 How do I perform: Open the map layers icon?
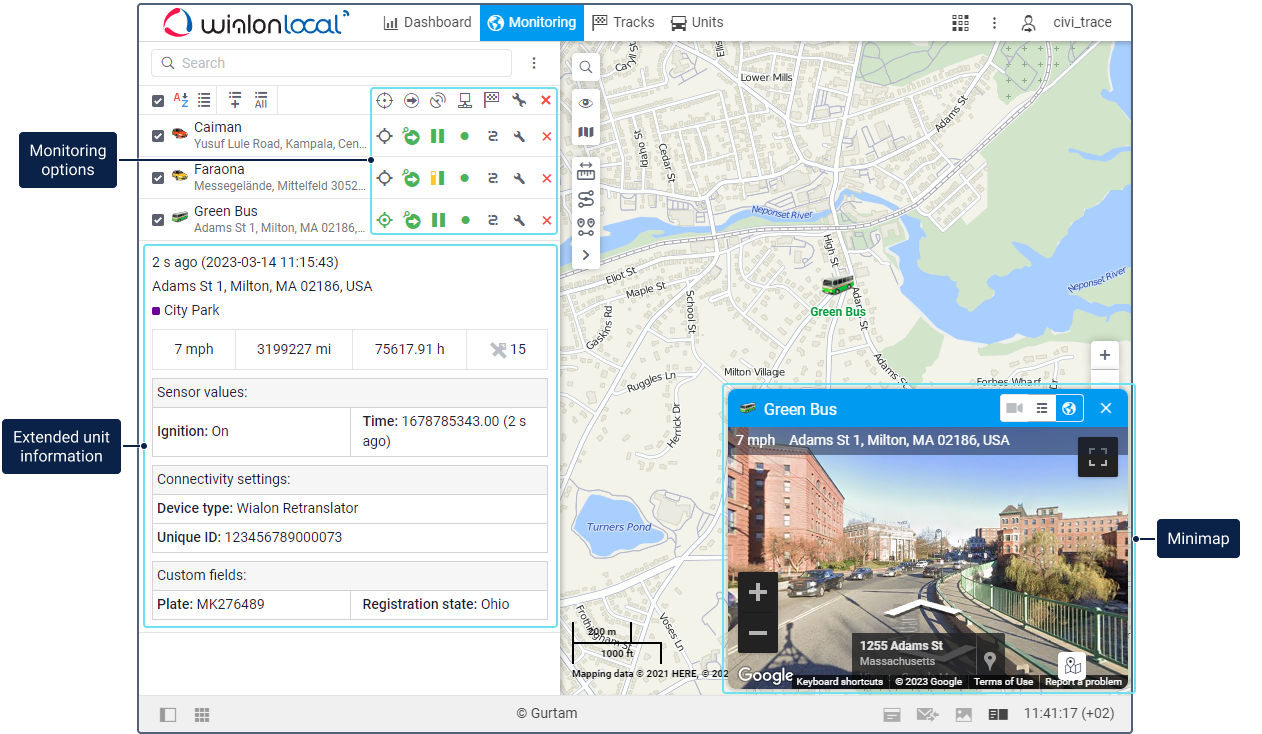(x=585, y=132)
